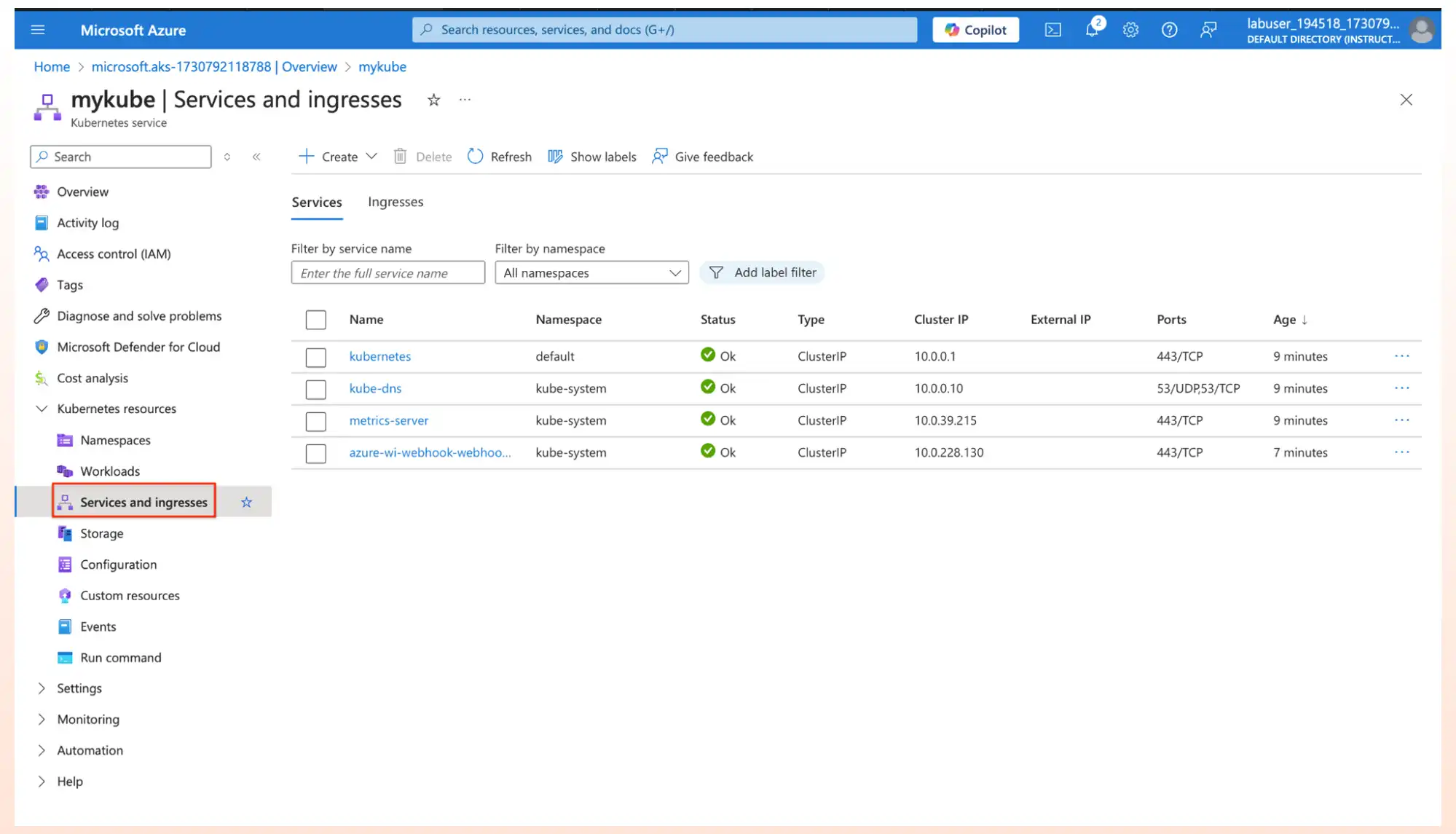1456x834 pixels.
Task: Check the kube-dns row checkbox
Action: 315,390
